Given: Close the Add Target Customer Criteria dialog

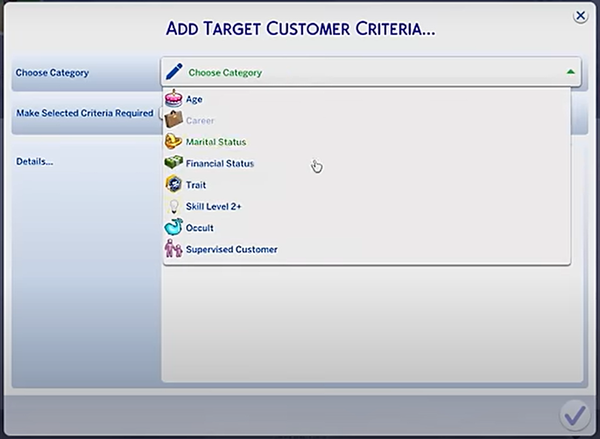Looking at the screenshot, I should click(580, 16).
